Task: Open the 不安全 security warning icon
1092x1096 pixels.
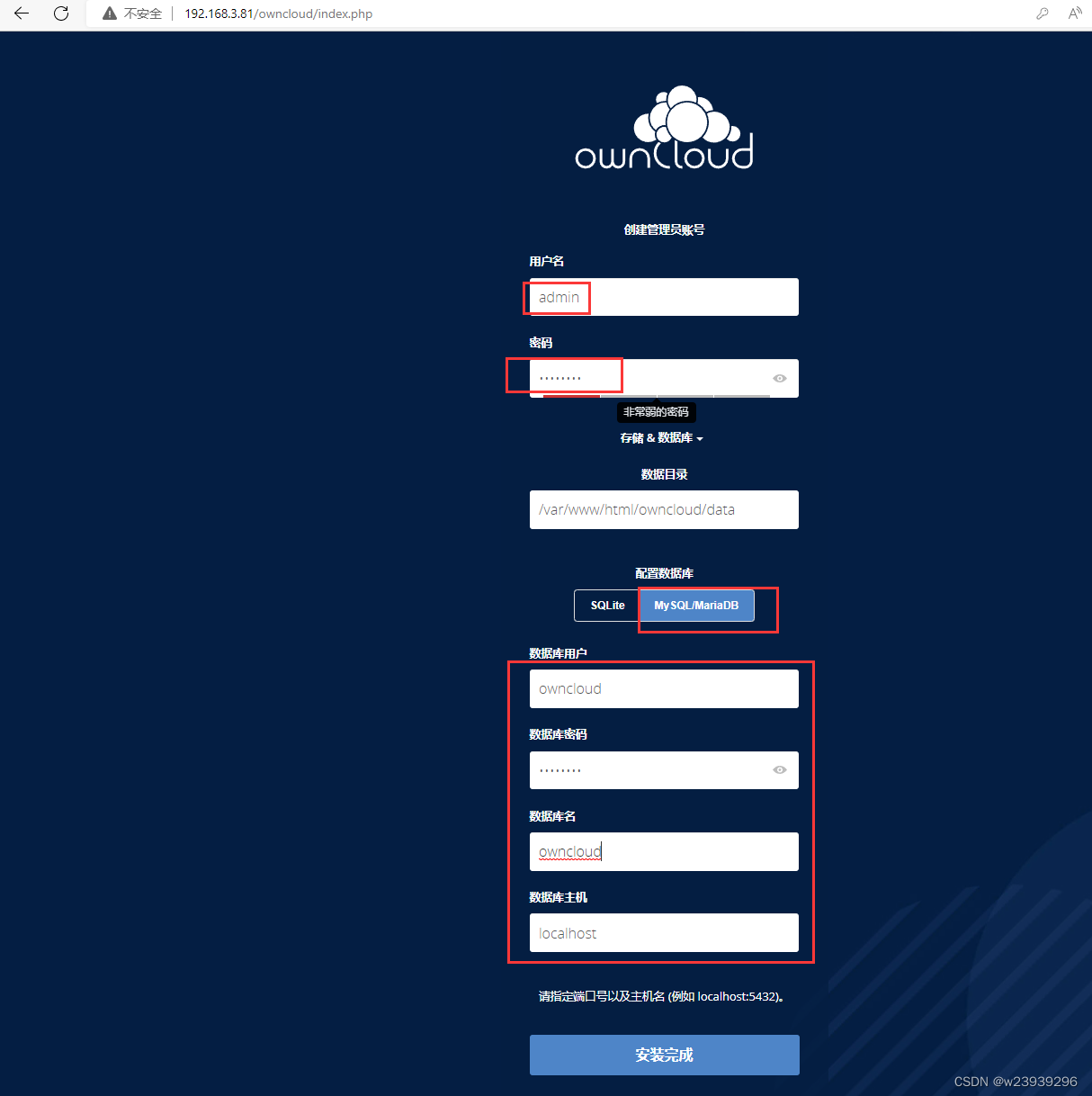Action: [108, 13]
